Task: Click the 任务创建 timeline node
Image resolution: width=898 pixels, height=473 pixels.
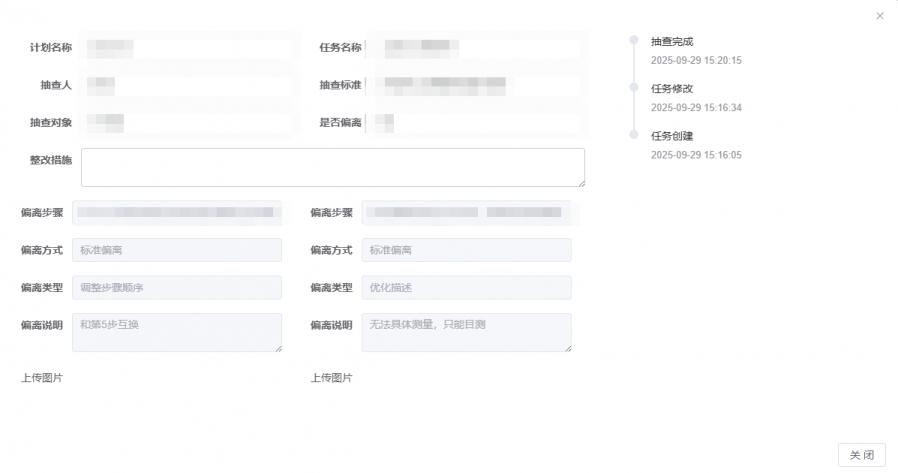Action: pos(633,135)
